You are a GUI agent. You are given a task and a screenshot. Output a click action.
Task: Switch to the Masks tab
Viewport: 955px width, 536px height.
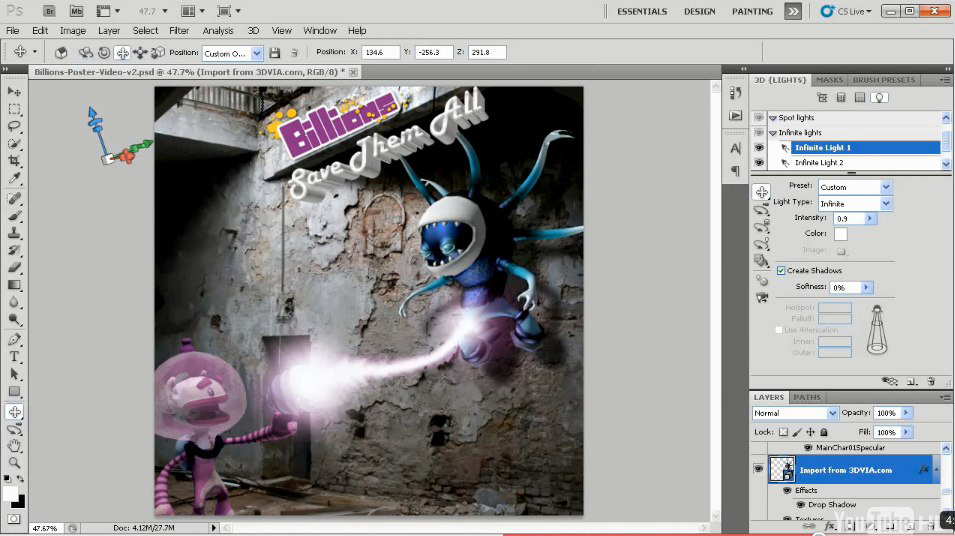pos(829,80)
